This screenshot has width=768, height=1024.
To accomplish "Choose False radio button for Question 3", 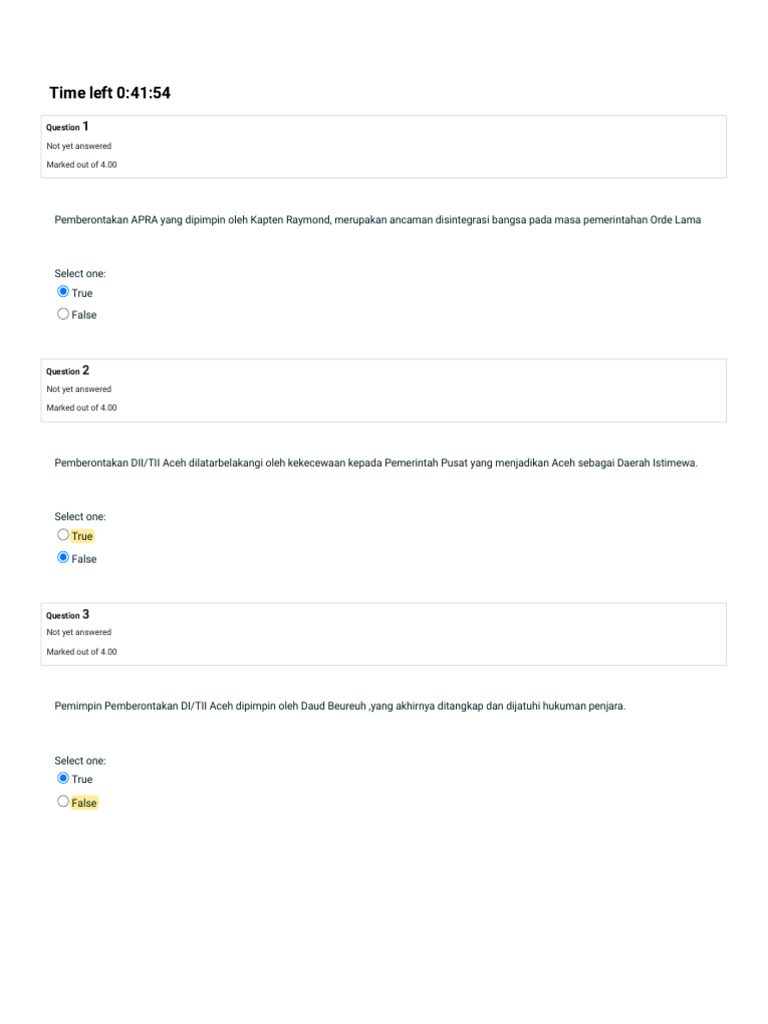I will (64, 801).
